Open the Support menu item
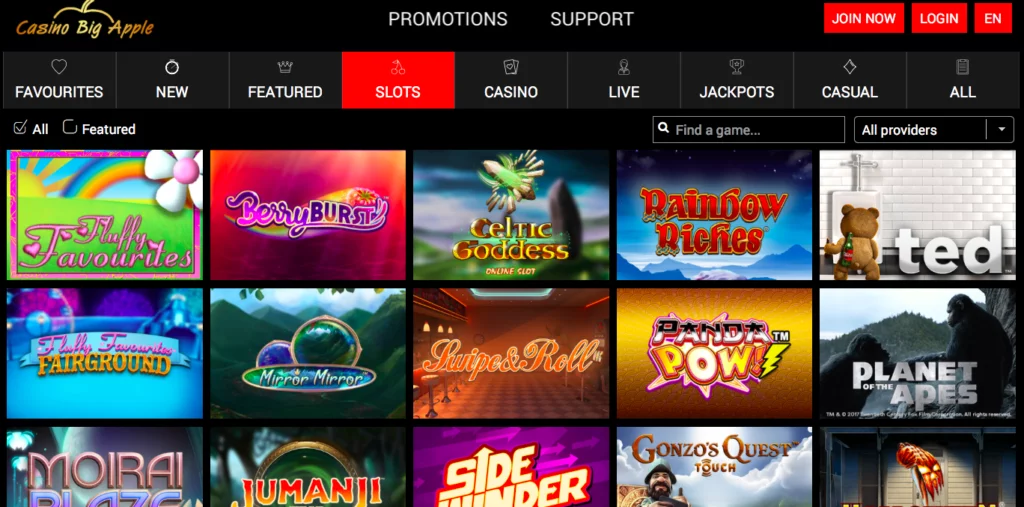This screenshot has width=1024, height=507. [x=592, y=19]
